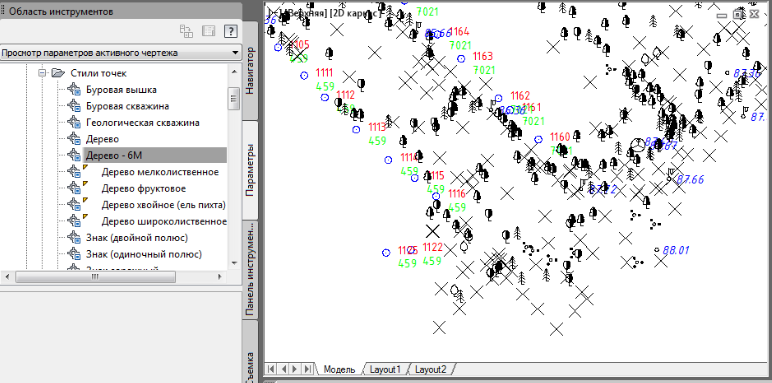
Task: Click previous layout tab arrow
Action: pyautogui.click(x=283, y=369)
